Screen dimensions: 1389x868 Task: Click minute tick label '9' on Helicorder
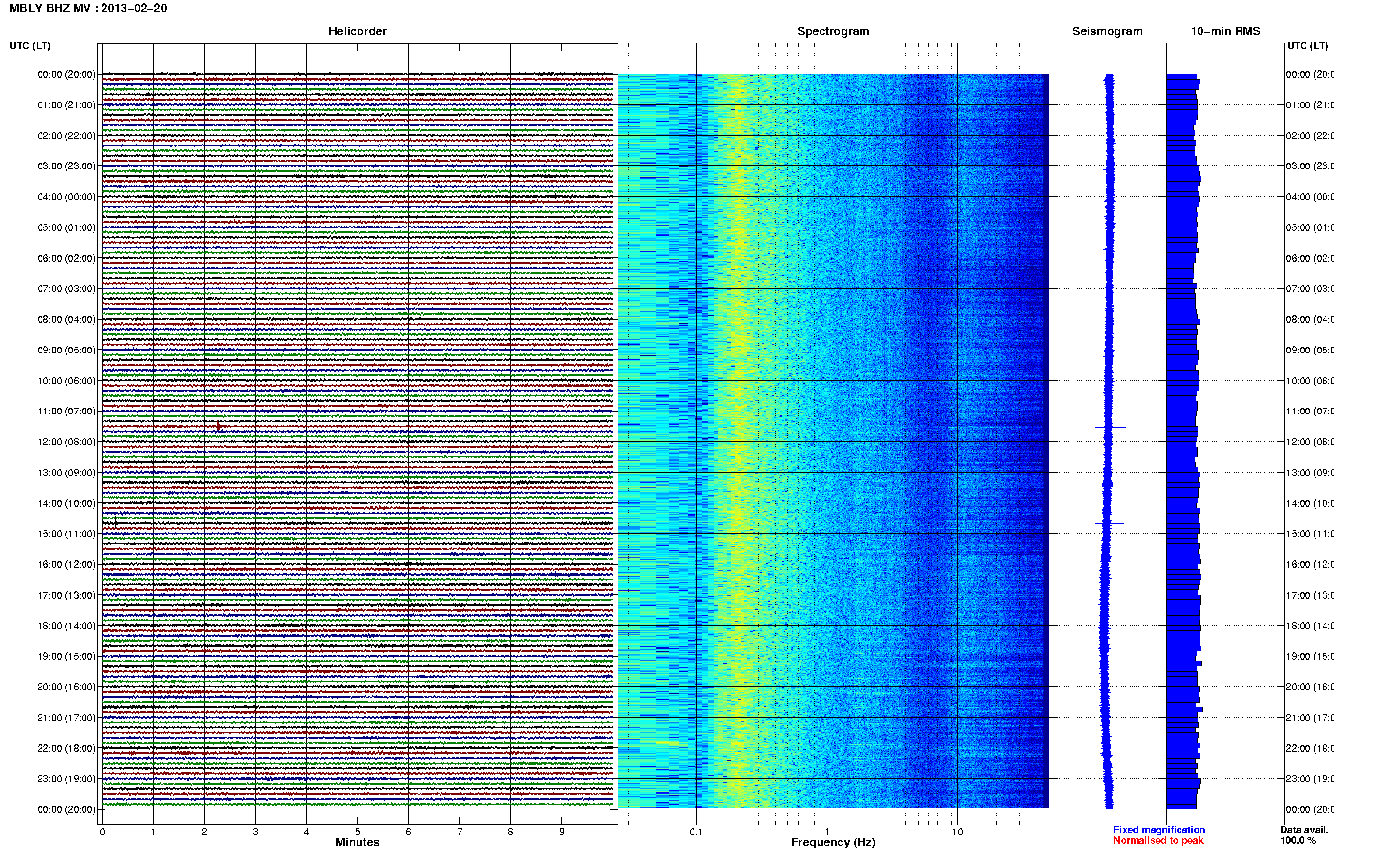click(x=562, y=832)
